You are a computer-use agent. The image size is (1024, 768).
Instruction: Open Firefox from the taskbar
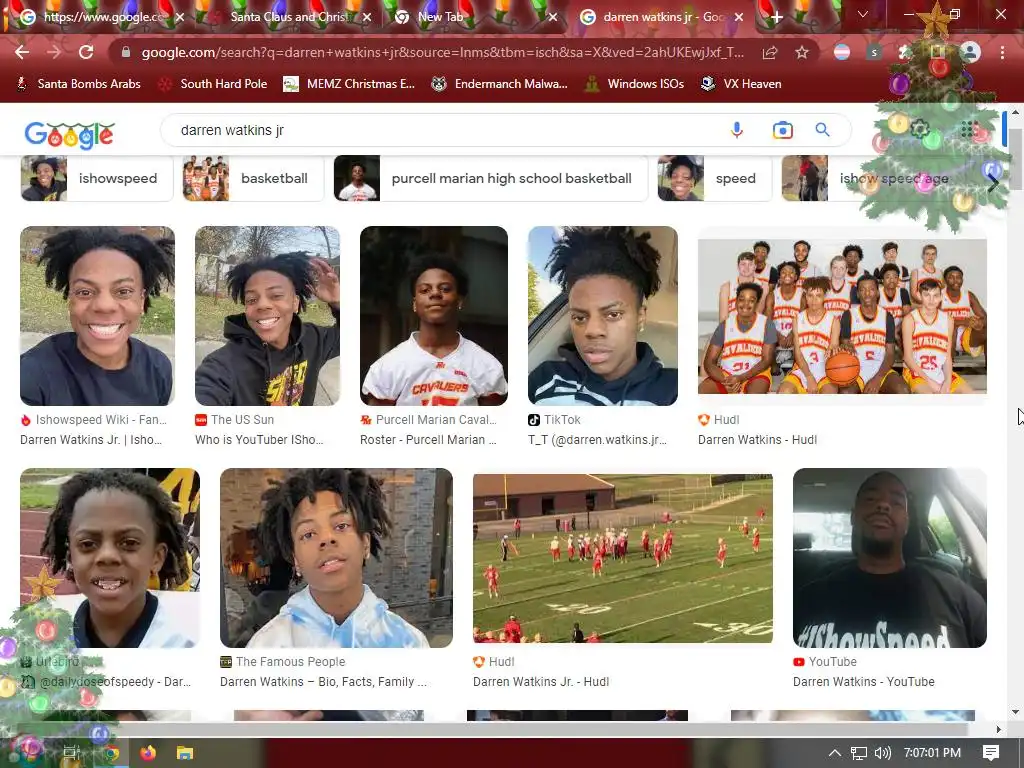tap(148, 753)
